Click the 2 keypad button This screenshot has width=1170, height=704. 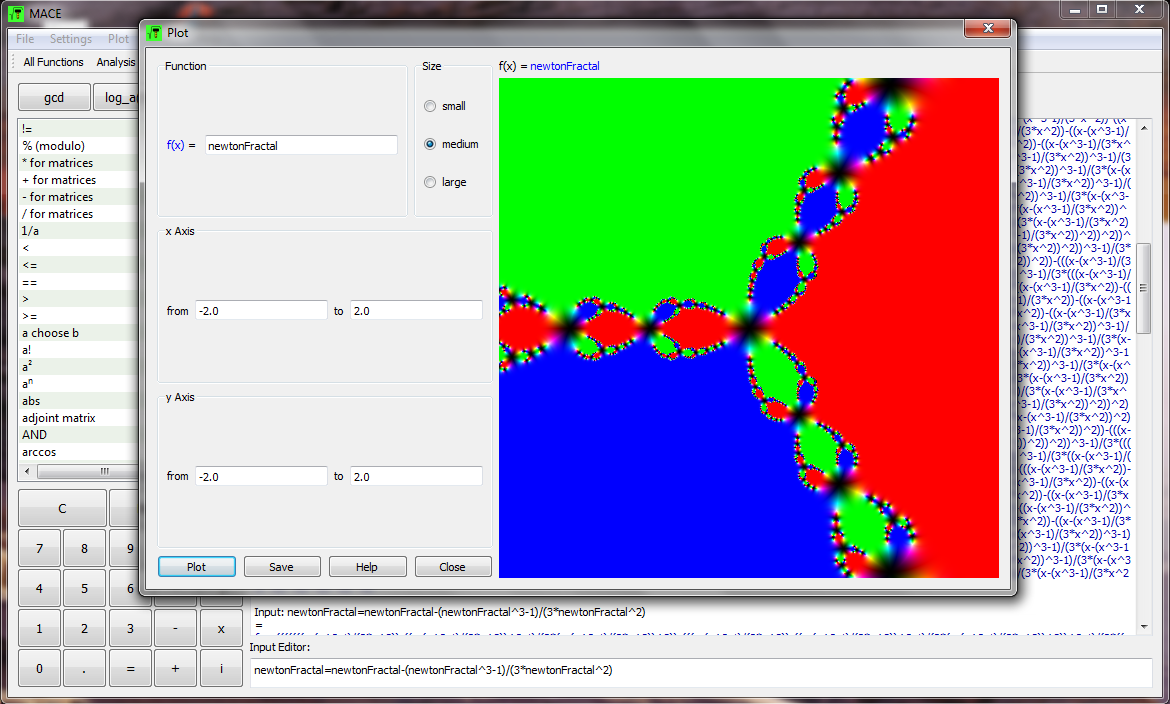(84, 629)
